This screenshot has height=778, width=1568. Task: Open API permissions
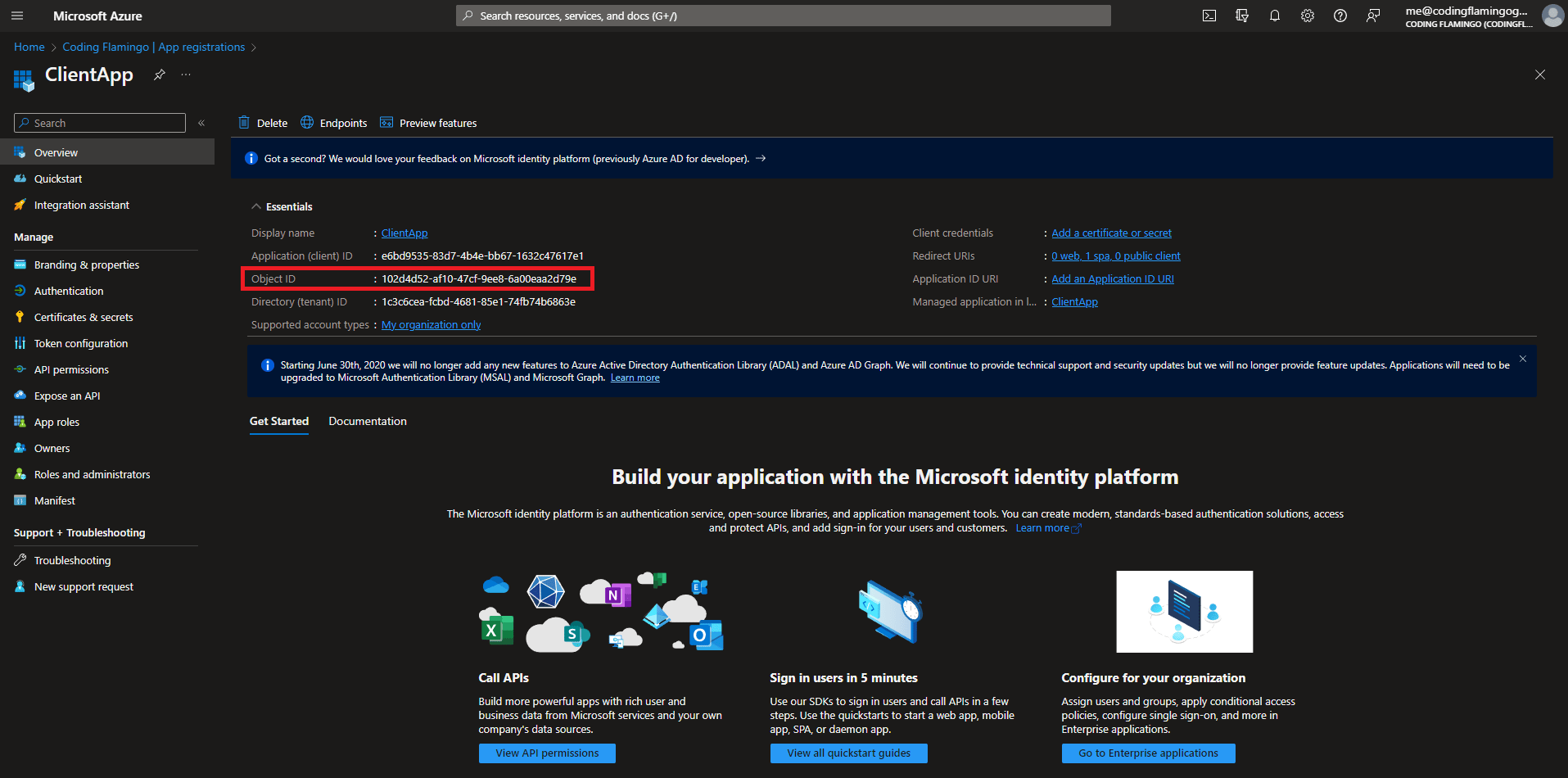tap(71, 369)
